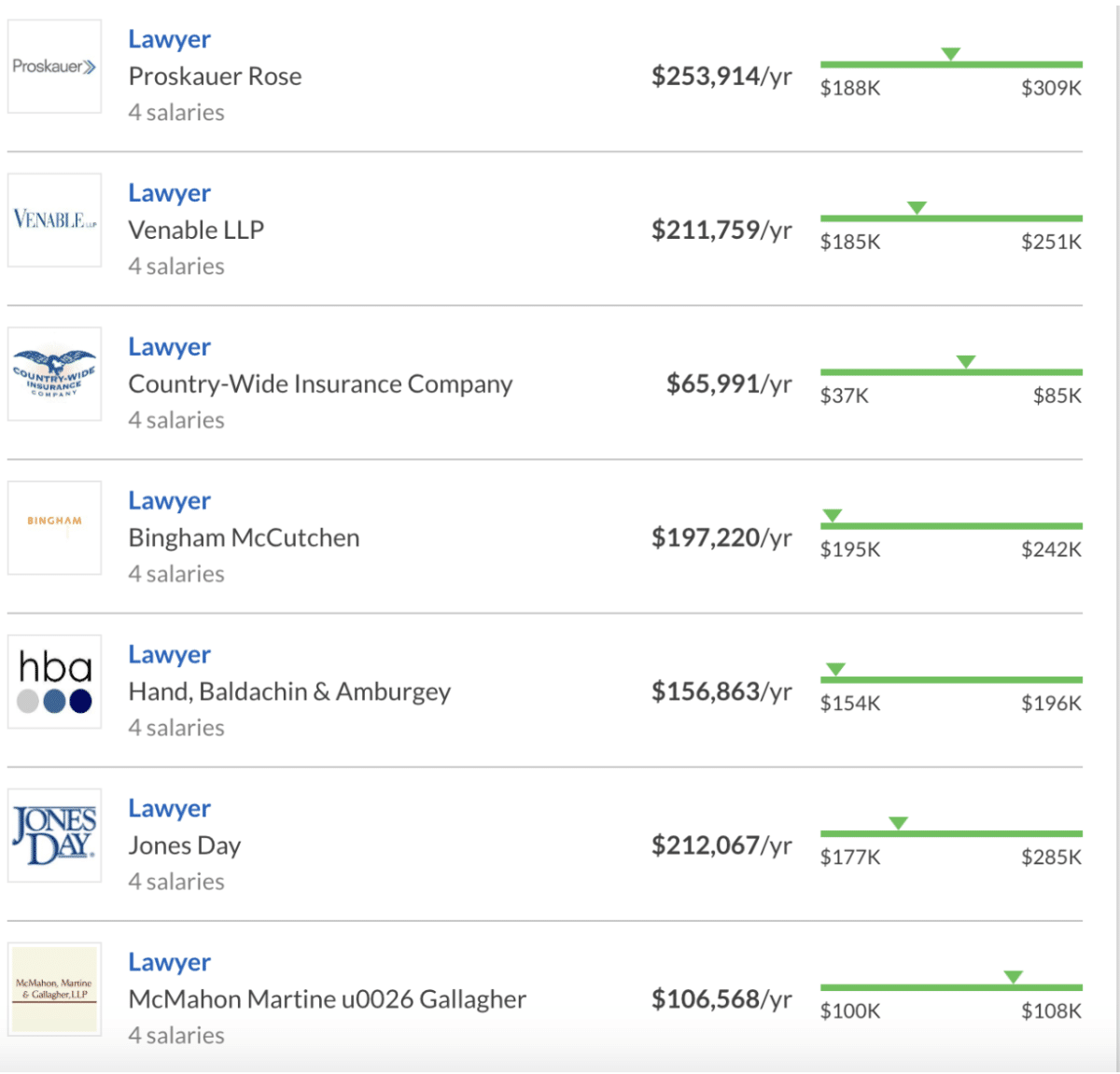Image resolution: width=1120 pixels, height=1074 pixels.
Task: Click the Jones Day salary range marker
Action: (x=898, y=823)
